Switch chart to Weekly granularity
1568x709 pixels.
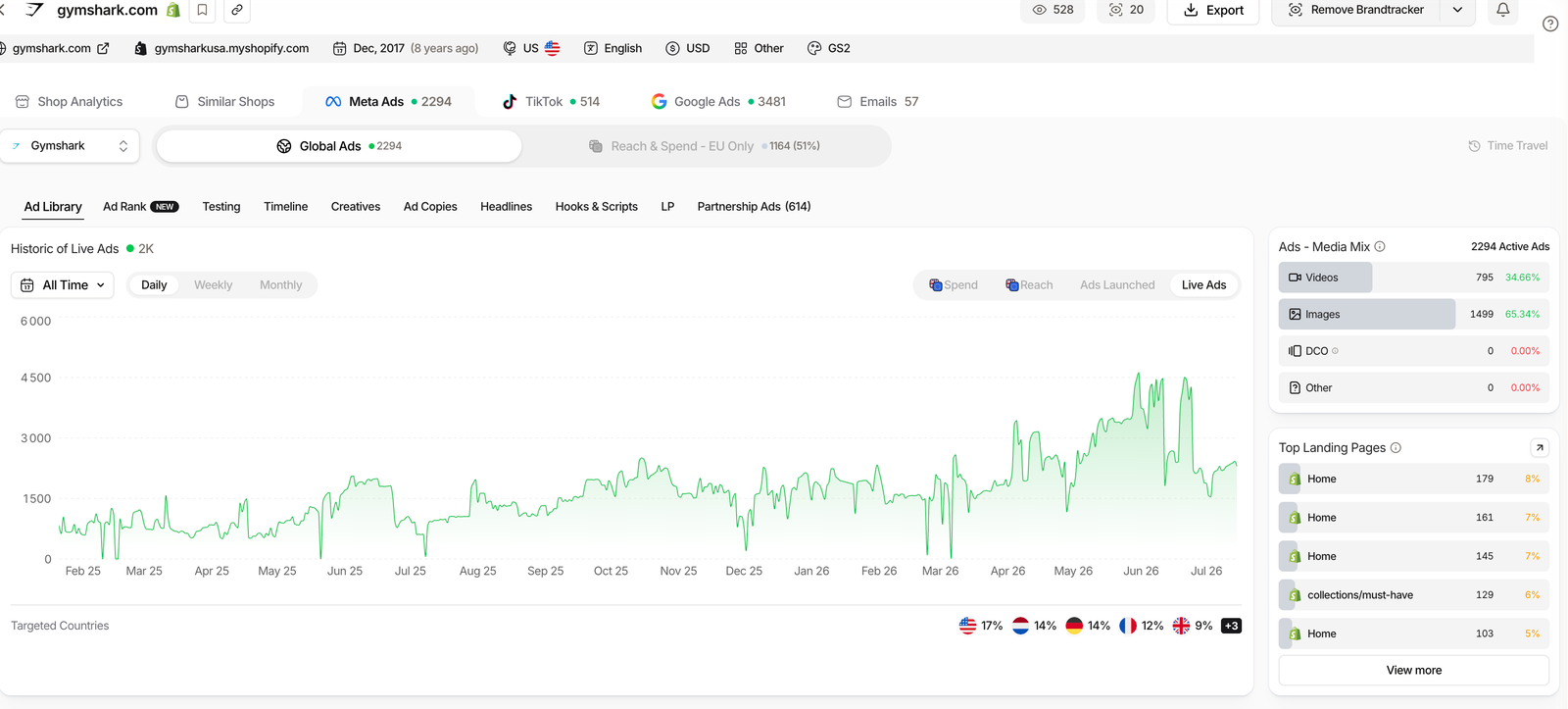coord(213,285)
